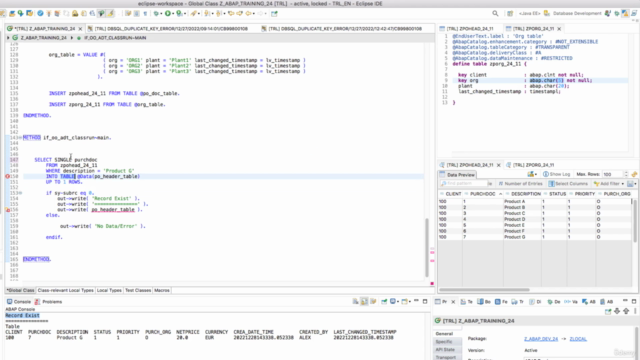Click the move-down arrow icon in Properties toolbar
Viewport: 640px width, 360px height.
click(x=617, y=311)
